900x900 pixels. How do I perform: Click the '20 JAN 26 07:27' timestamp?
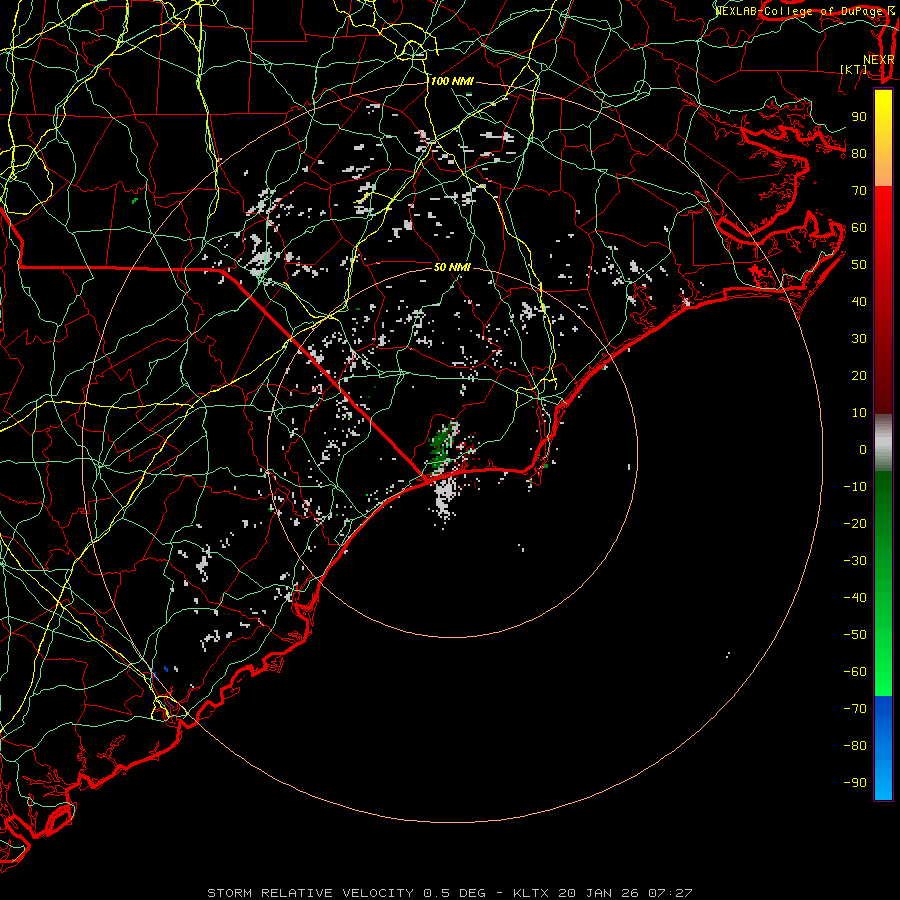(x=625, y=893)
